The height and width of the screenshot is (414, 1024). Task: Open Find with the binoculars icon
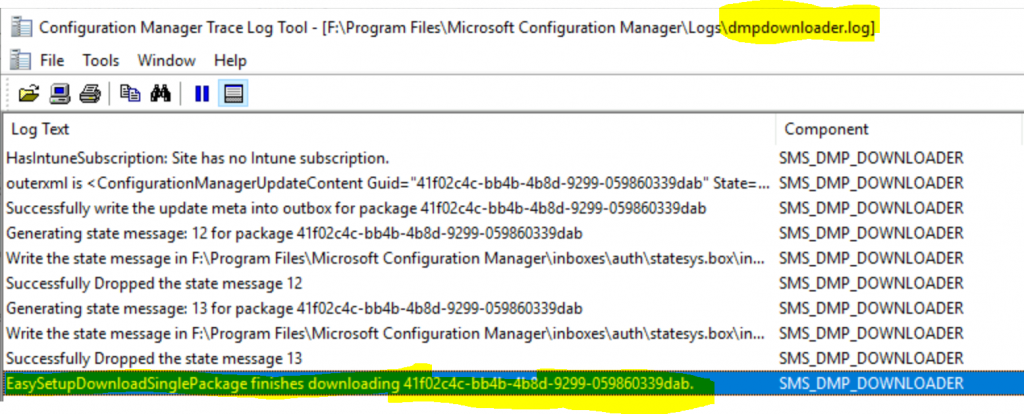160,94
